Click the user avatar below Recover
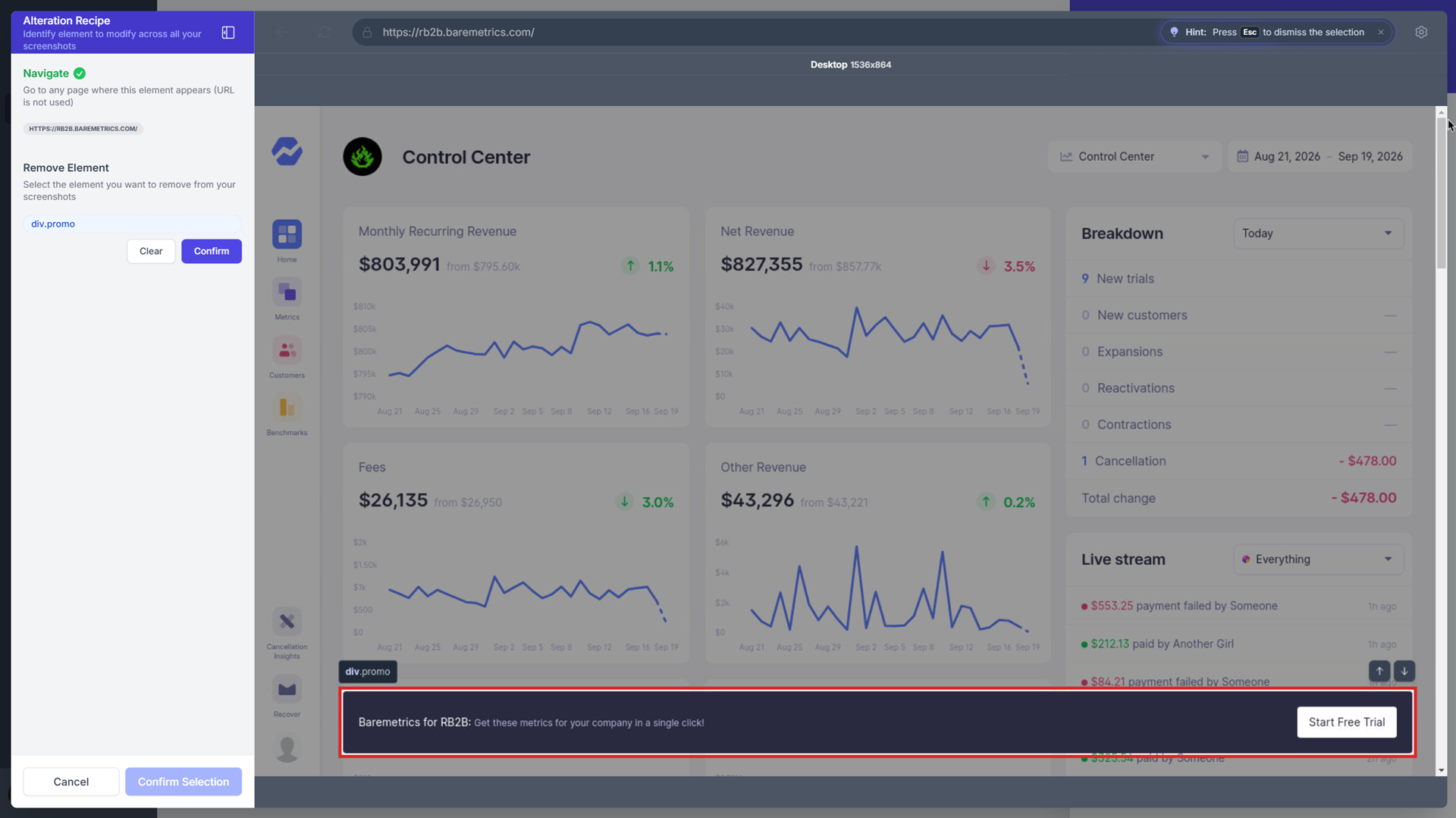 287,748
